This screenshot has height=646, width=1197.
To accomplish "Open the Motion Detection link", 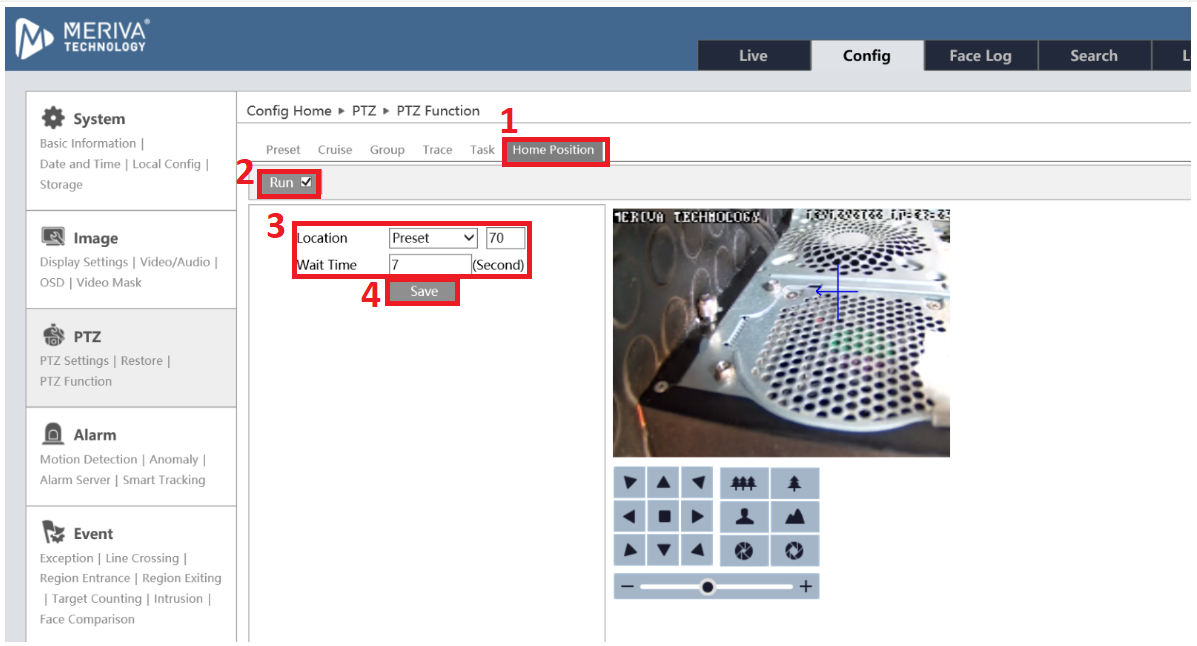I will pos(89,460).
